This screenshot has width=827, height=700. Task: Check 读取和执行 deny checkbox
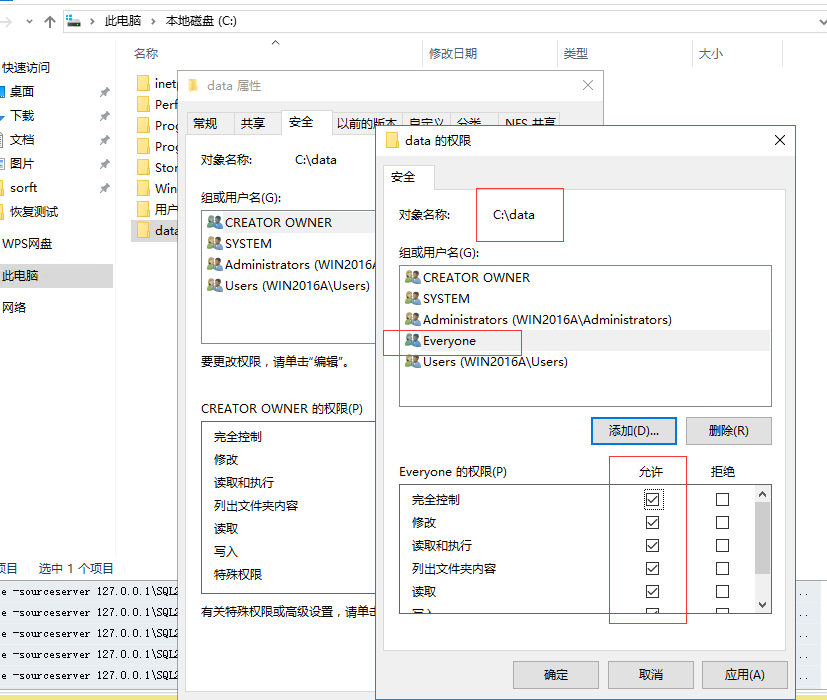point(723,545)
